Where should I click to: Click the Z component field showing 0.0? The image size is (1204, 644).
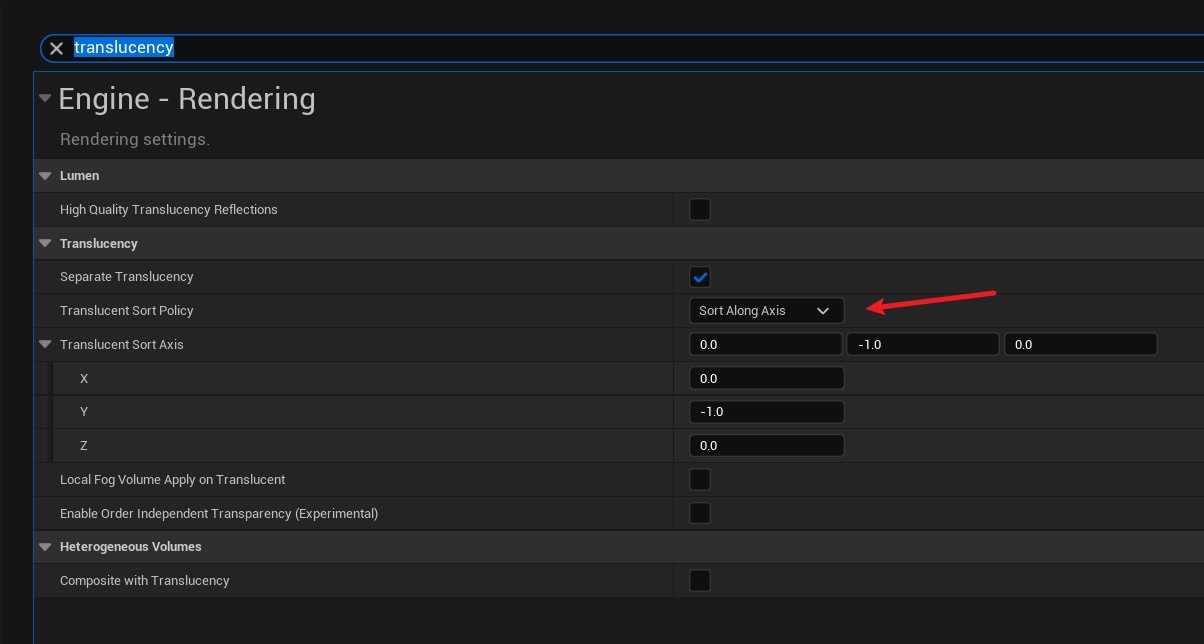click(x=766, y=446)
